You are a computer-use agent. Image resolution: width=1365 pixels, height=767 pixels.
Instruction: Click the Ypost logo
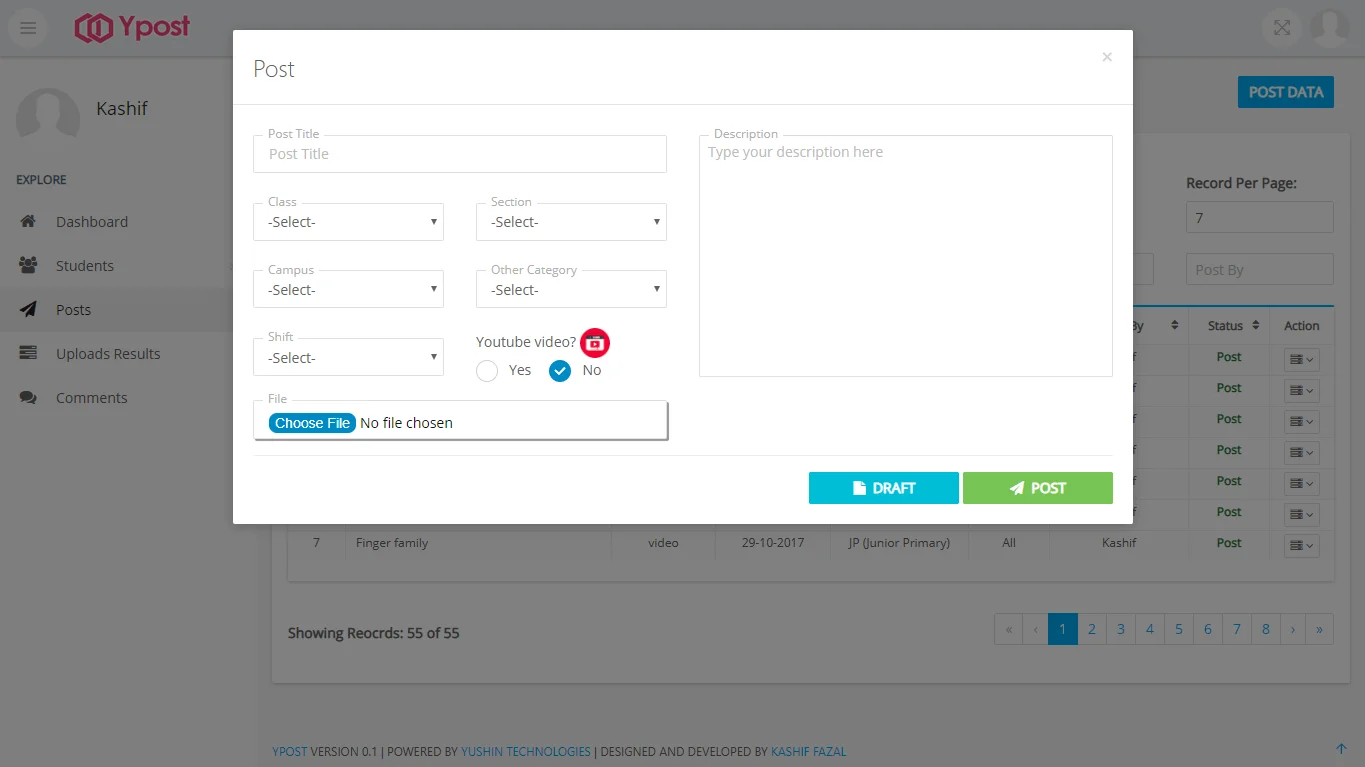coord(132,28)
